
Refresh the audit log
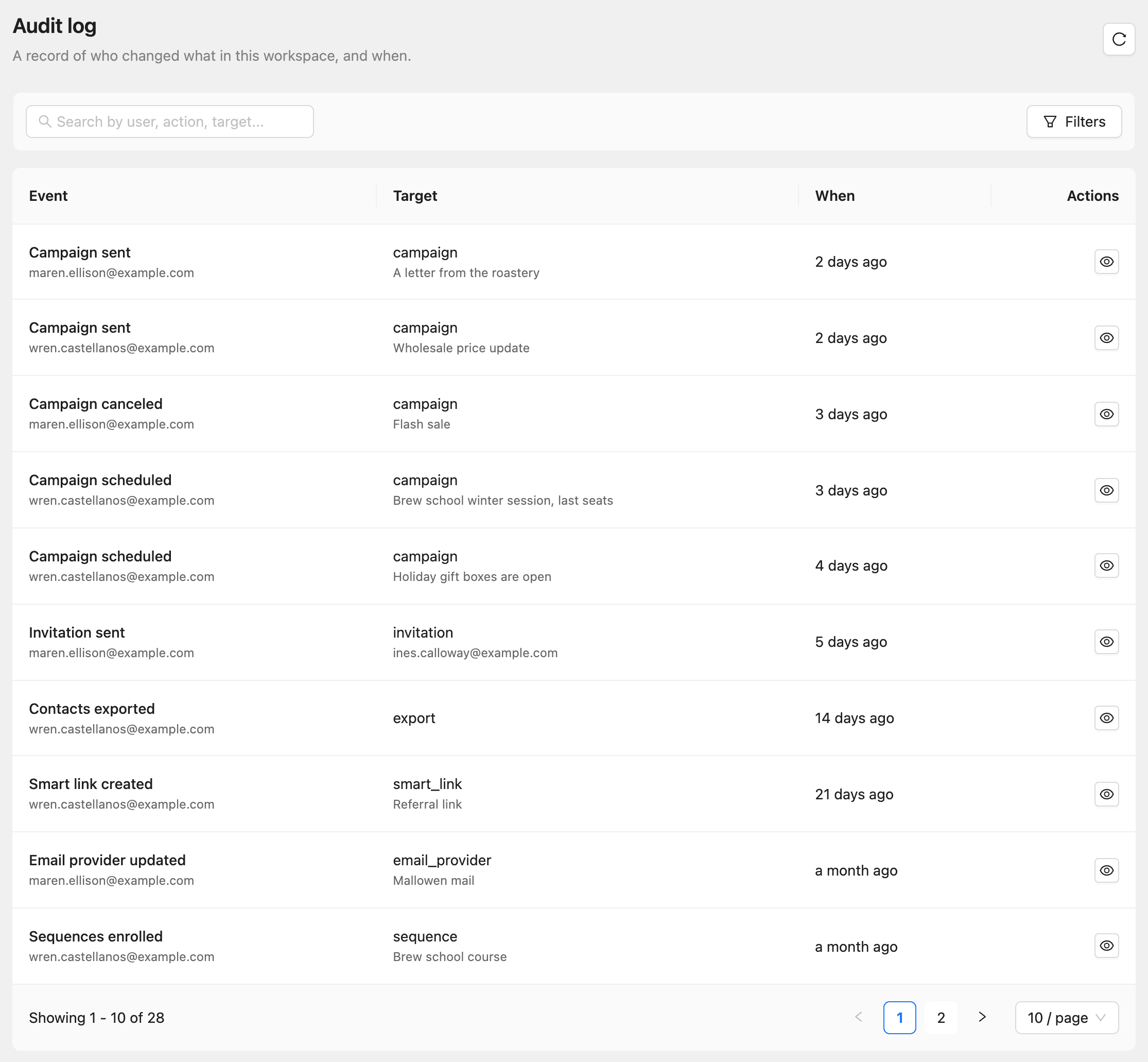point(1118,39)
